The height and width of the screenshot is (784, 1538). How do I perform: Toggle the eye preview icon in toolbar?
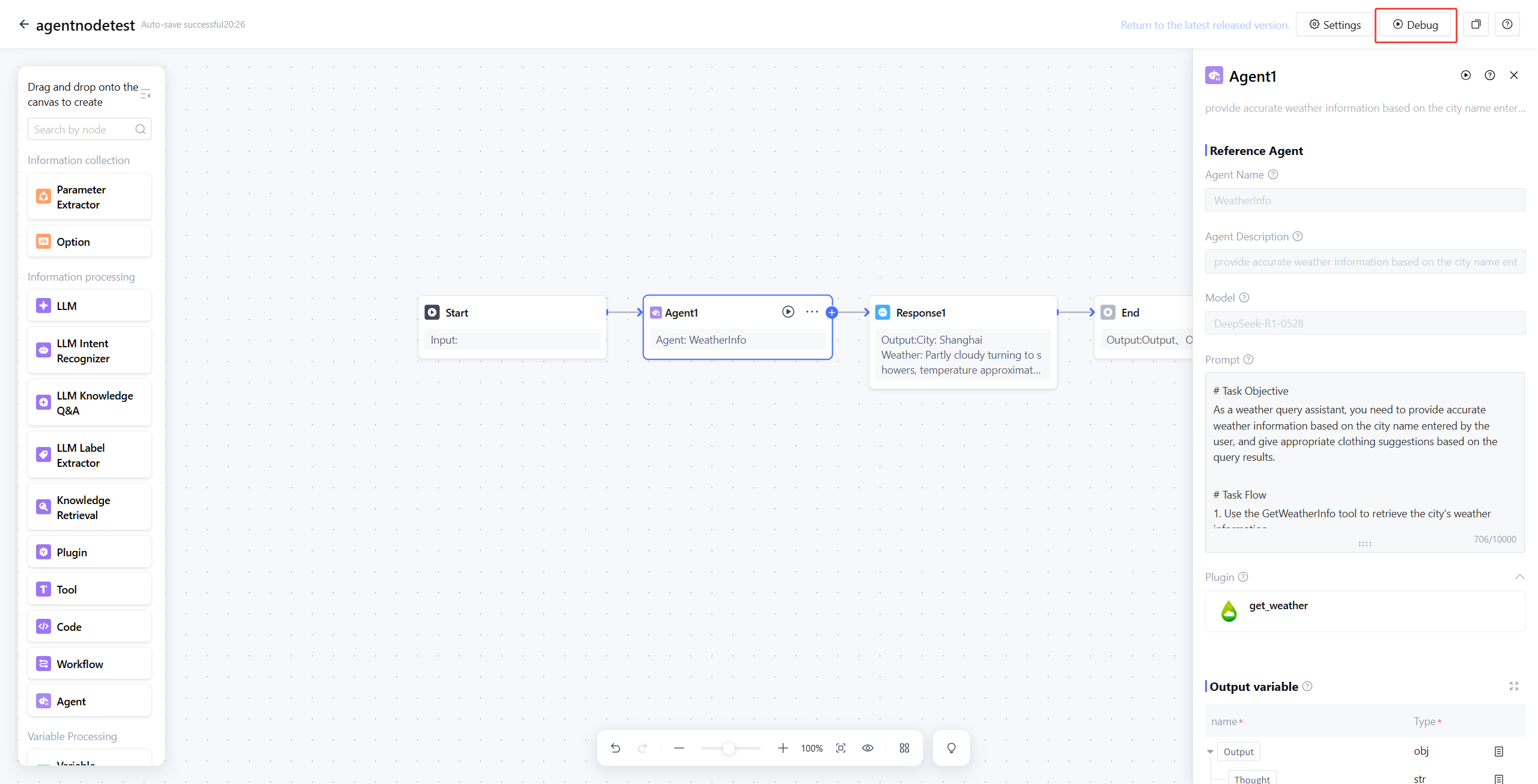[868, 748]
